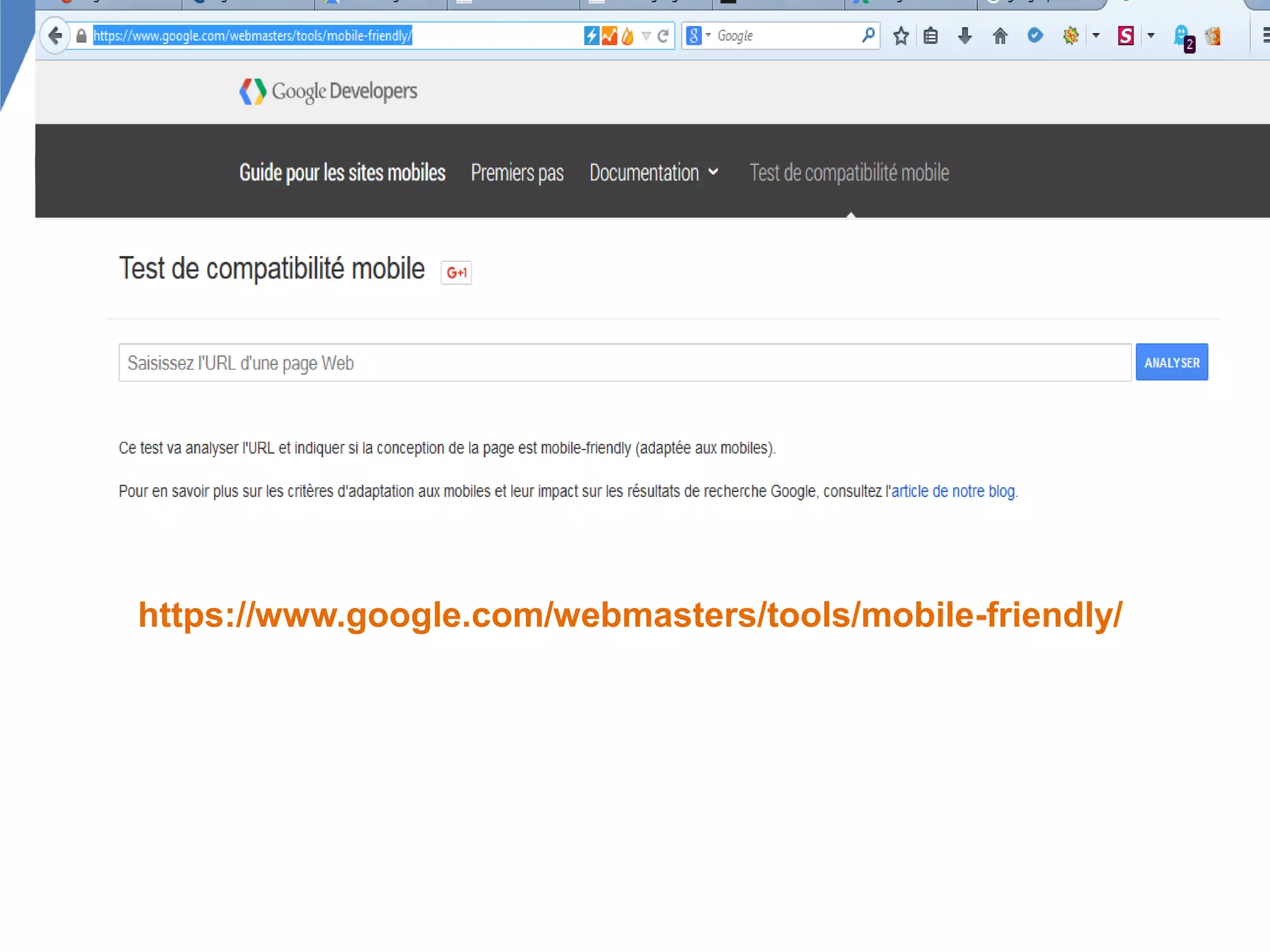Click the magnifier search icon

869,35
